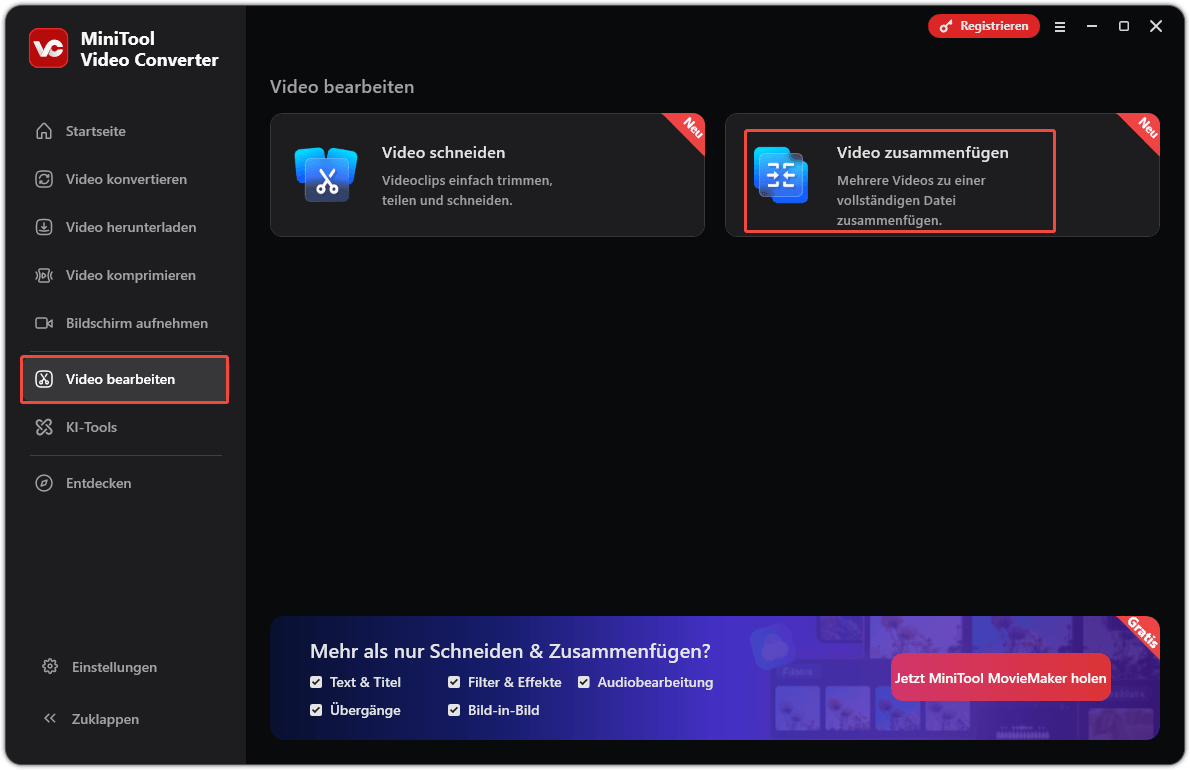Click the blue scissors icon of Video schneiden
Image resolution: width=1190 pixels, height=770 pixels.
click(326, 174)
